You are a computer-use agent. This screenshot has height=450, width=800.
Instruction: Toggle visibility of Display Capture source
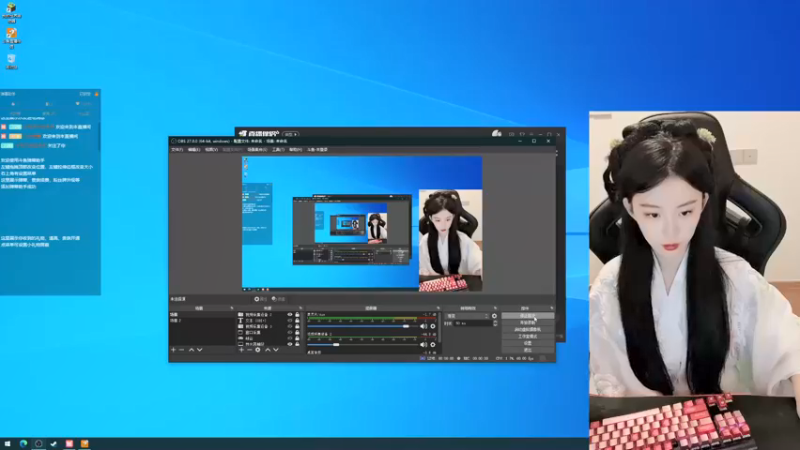(x=290, y=344)
